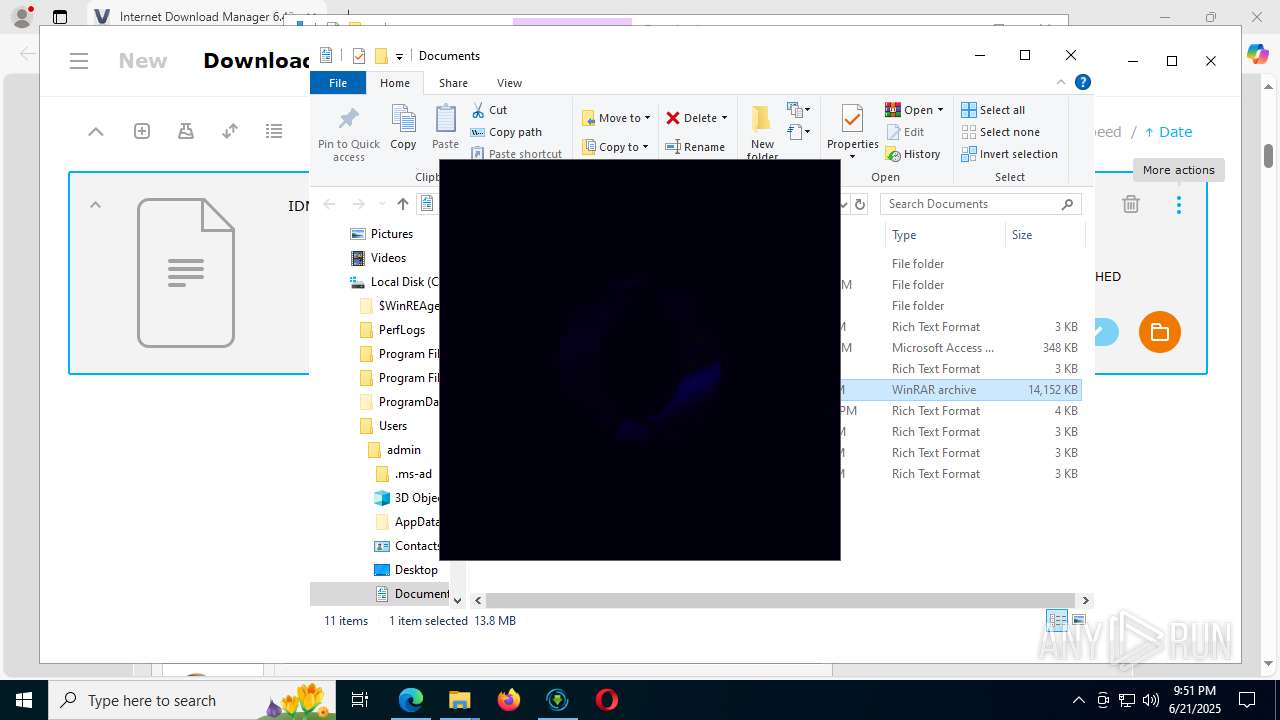Open the hamburger menu in download manager

[79, 61]
